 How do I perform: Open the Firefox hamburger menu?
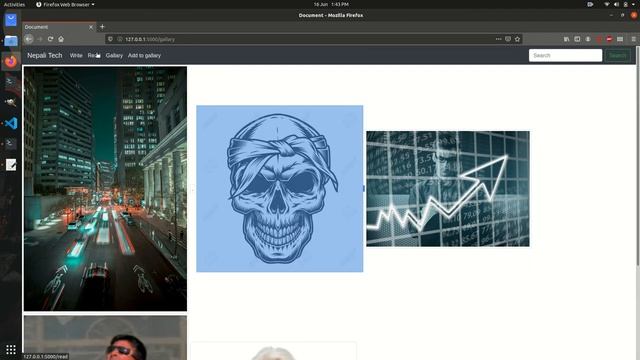coord(633,39)
